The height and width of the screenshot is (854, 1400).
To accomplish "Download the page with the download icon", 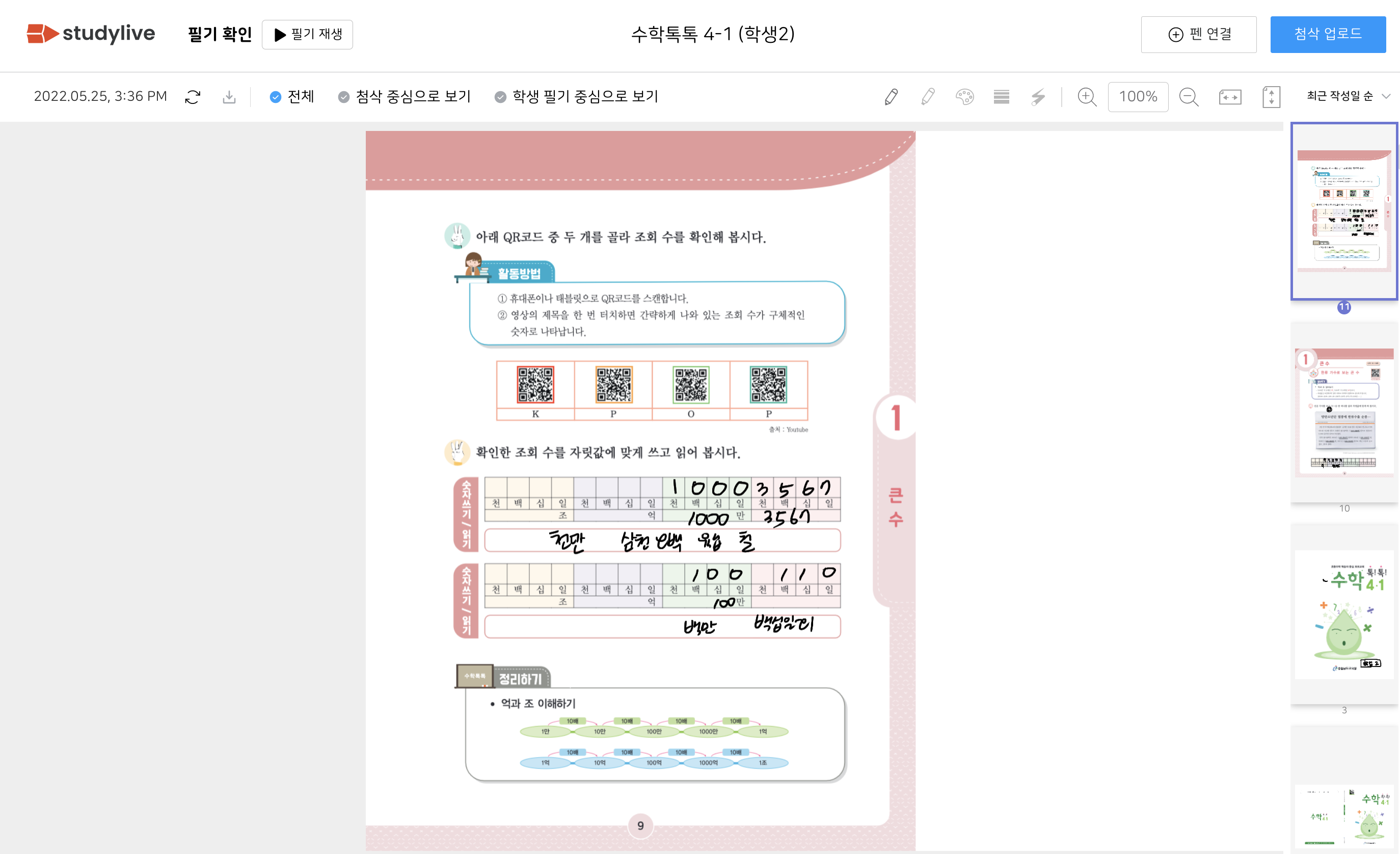I will 229,97.
